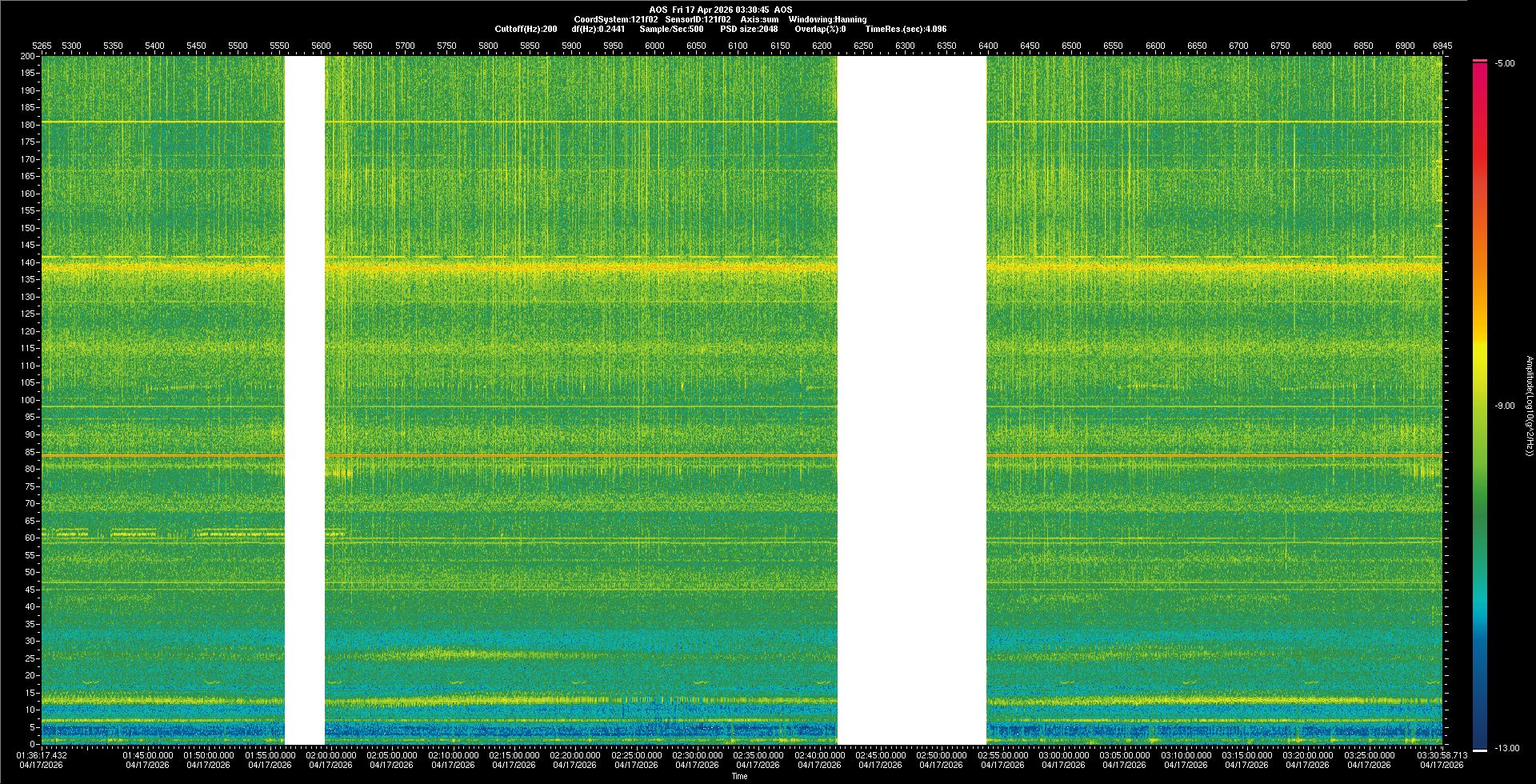Click the wide white data gap near 02:45
This screenshot has height=784, width=1536.
coord(911,400)
